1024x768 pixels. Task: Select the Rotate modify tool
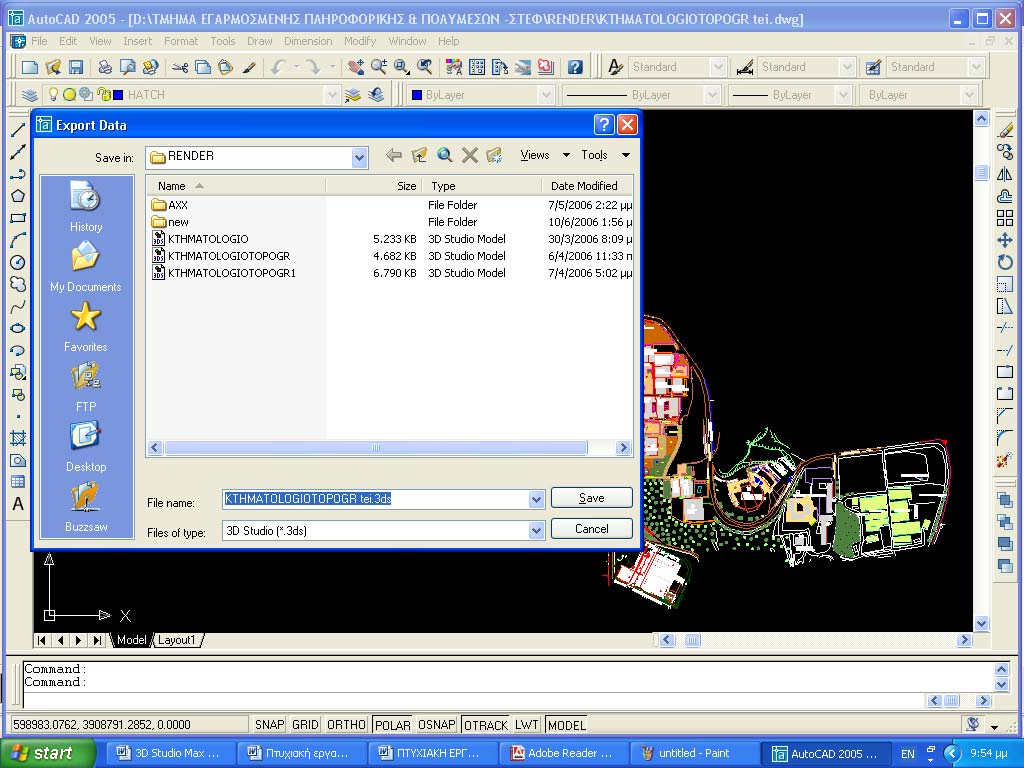pyautogui.click(x=1005, y=263)
